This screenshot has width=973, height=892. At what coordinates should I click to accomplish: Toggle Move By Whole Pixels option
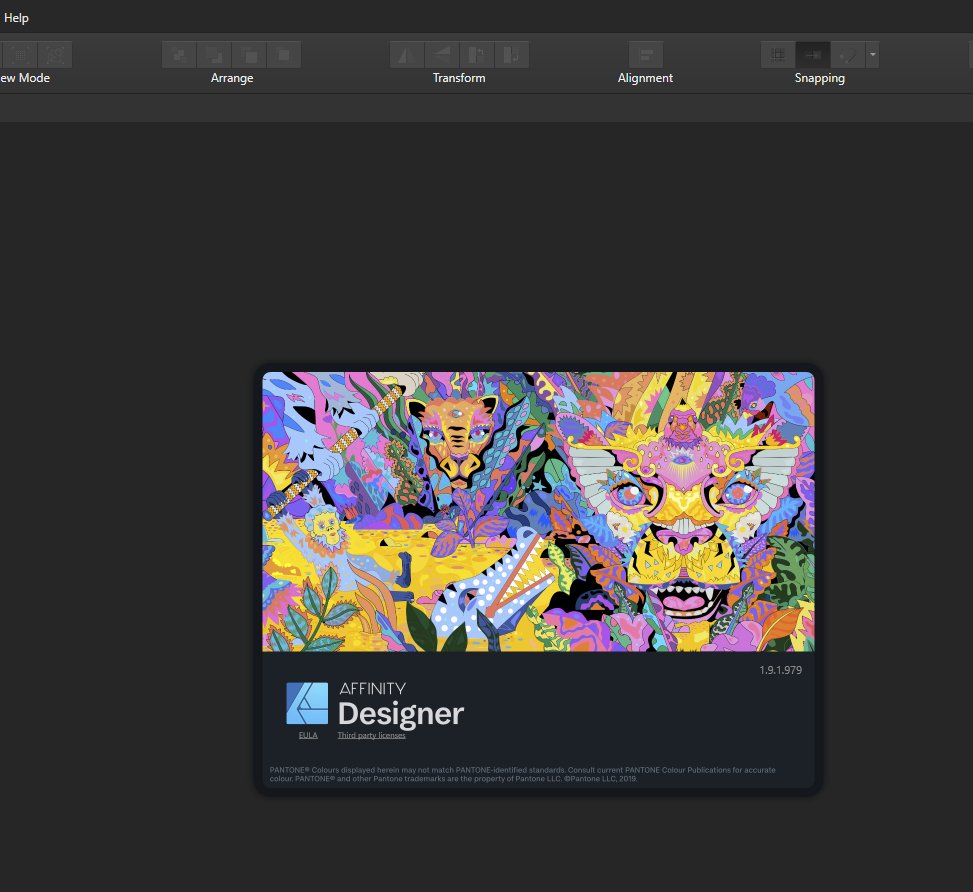point(812,54)
